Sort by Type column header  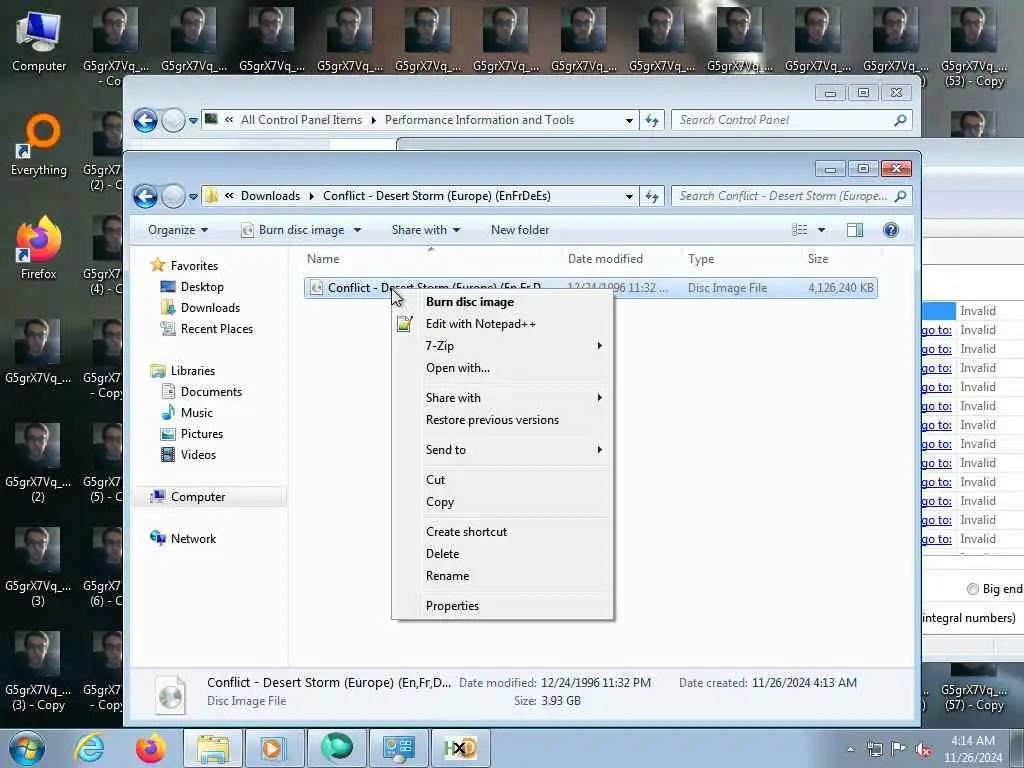point(741,259)
